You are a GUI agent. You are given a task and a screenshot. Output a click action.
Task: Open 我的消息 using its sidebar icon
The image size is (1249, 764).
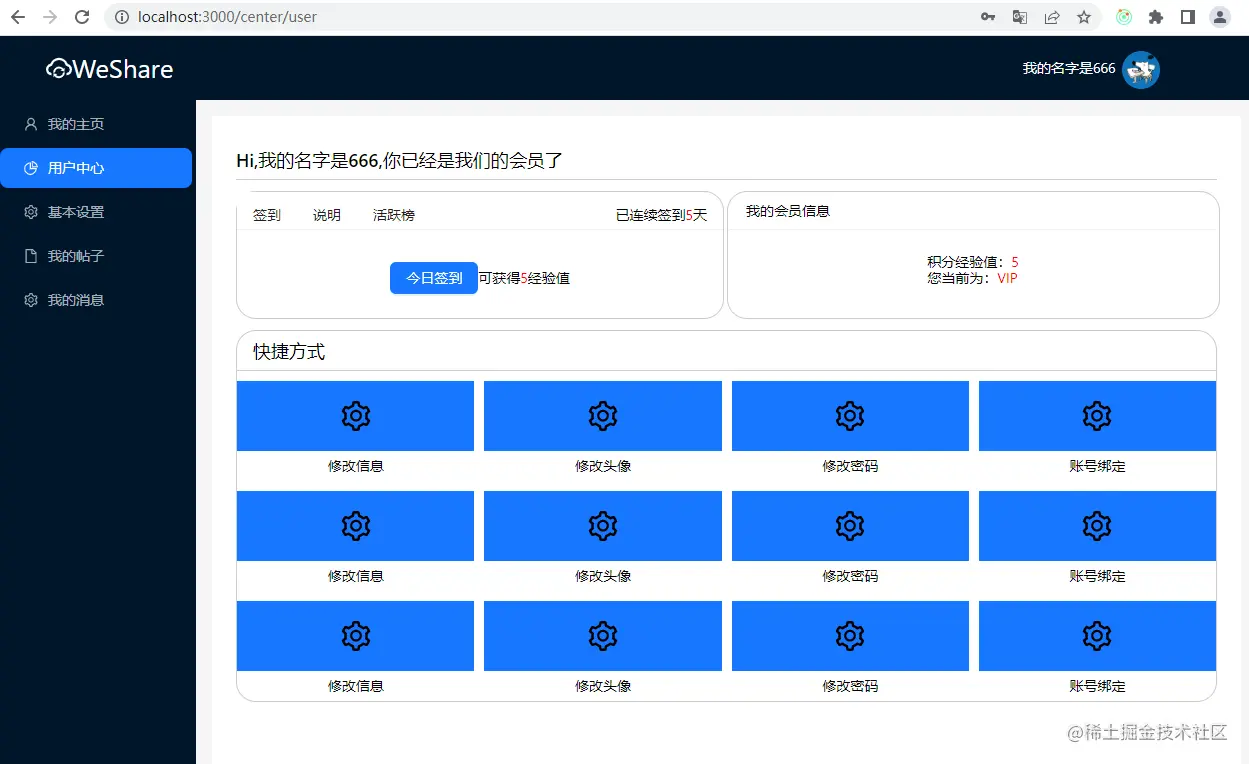pyautogui.click(x=30, y=300)
